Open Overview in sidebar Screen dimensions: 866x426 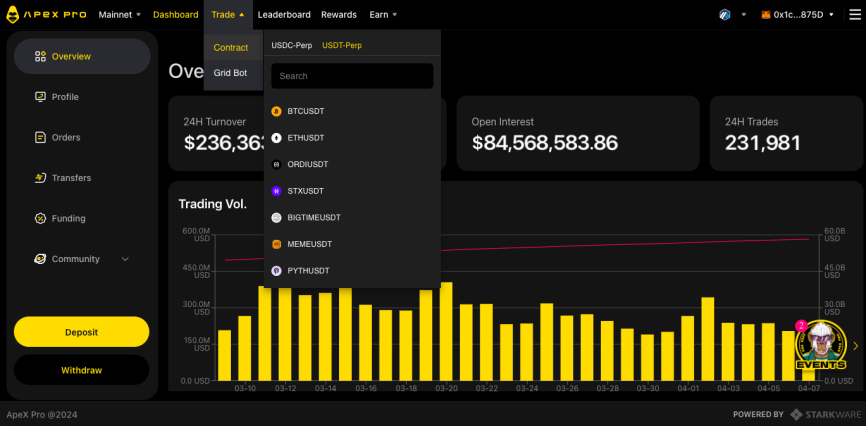point(82,56)
